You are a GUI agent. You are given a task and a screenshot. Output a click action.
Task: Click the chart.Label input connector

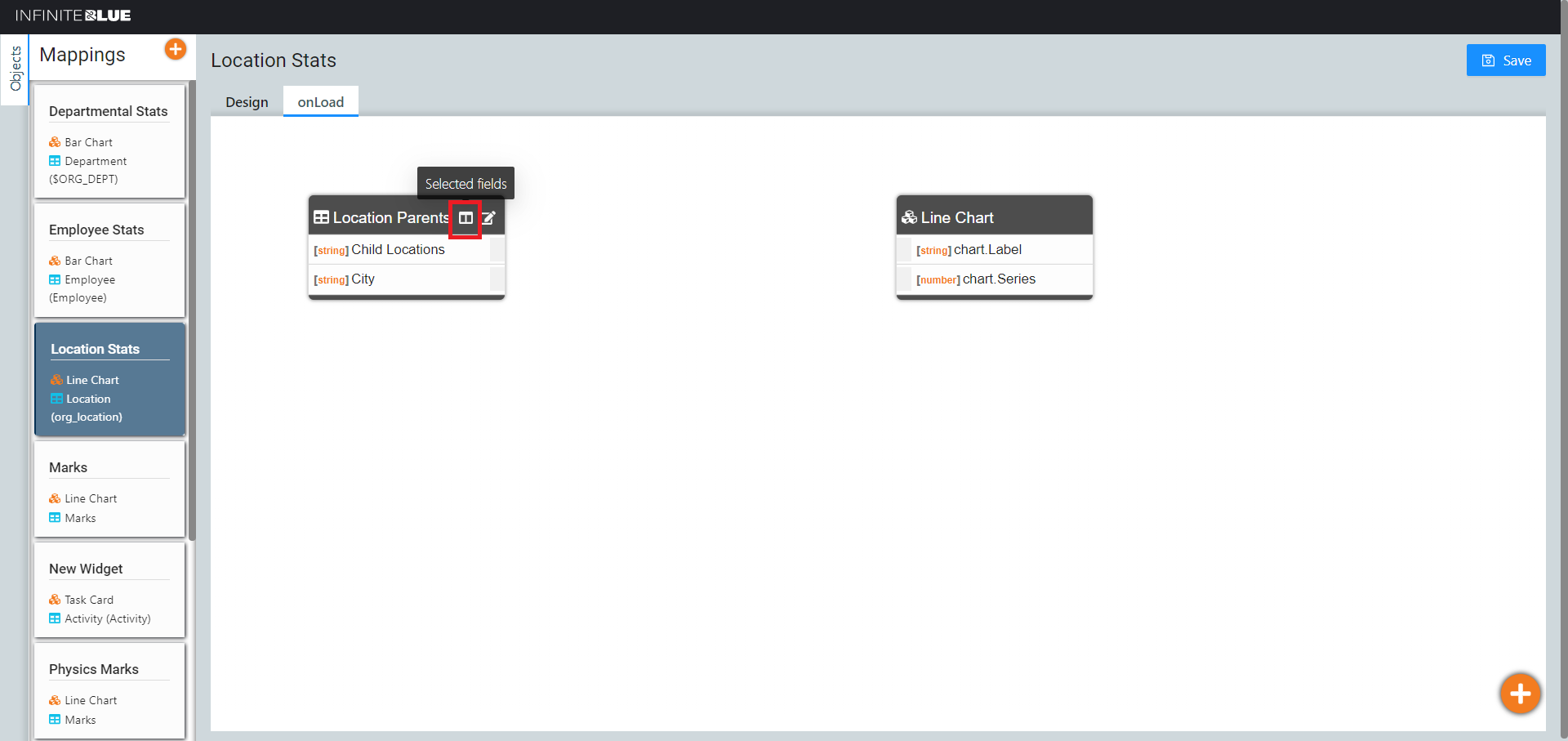click(x=904, y=250)
